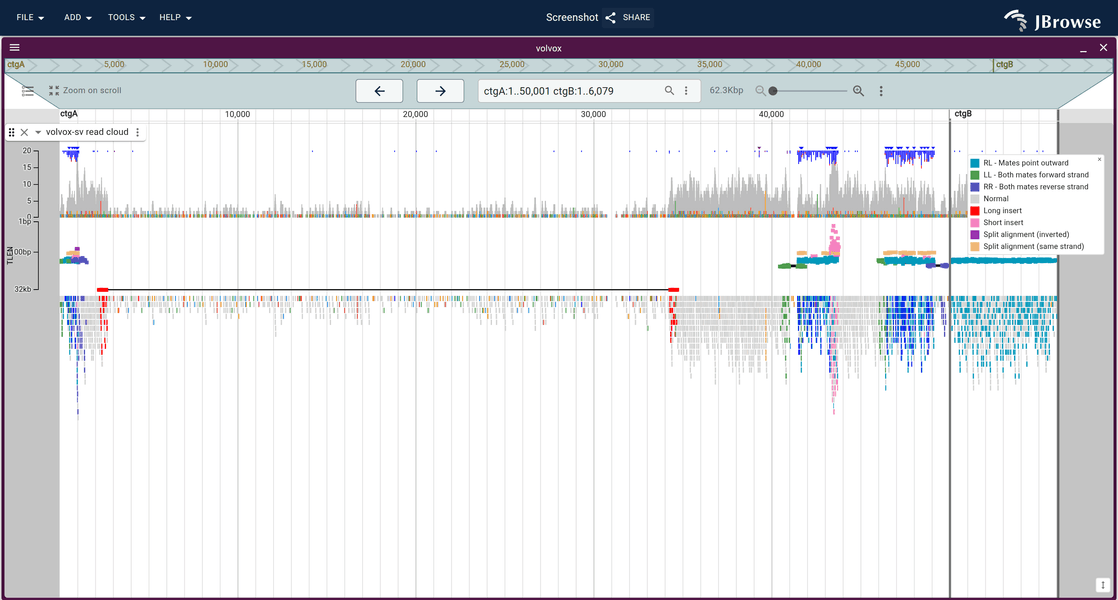
Task: Click the JBrowse logo
Action: 1052,20
